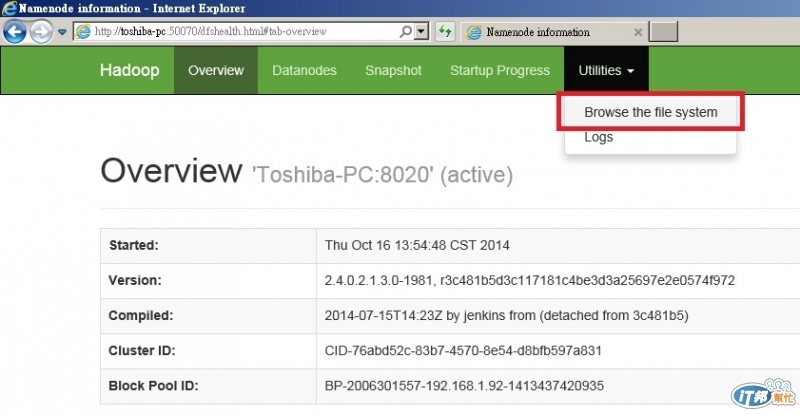Screen dimensions: 800x415
Task: Click the browser Back arrow button
Action: point(14,32)
